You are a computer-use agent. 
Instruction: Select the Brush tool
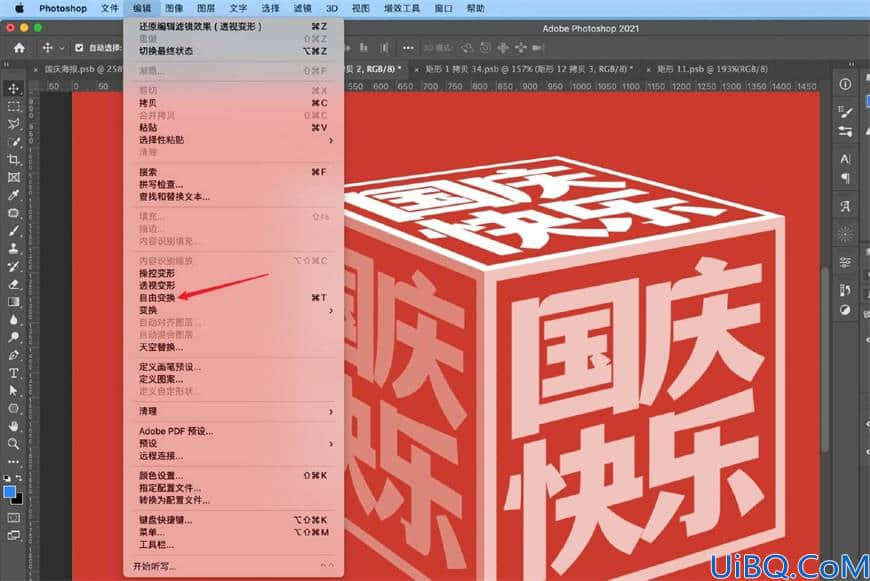tap(13, 231)
